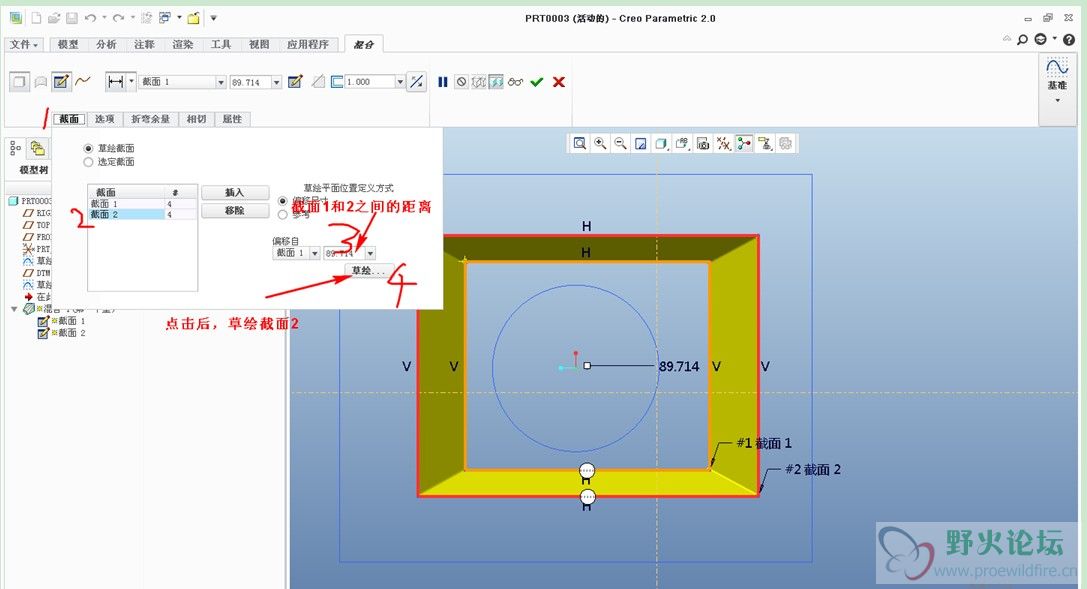Click the Remove section button

pos(235,211)
